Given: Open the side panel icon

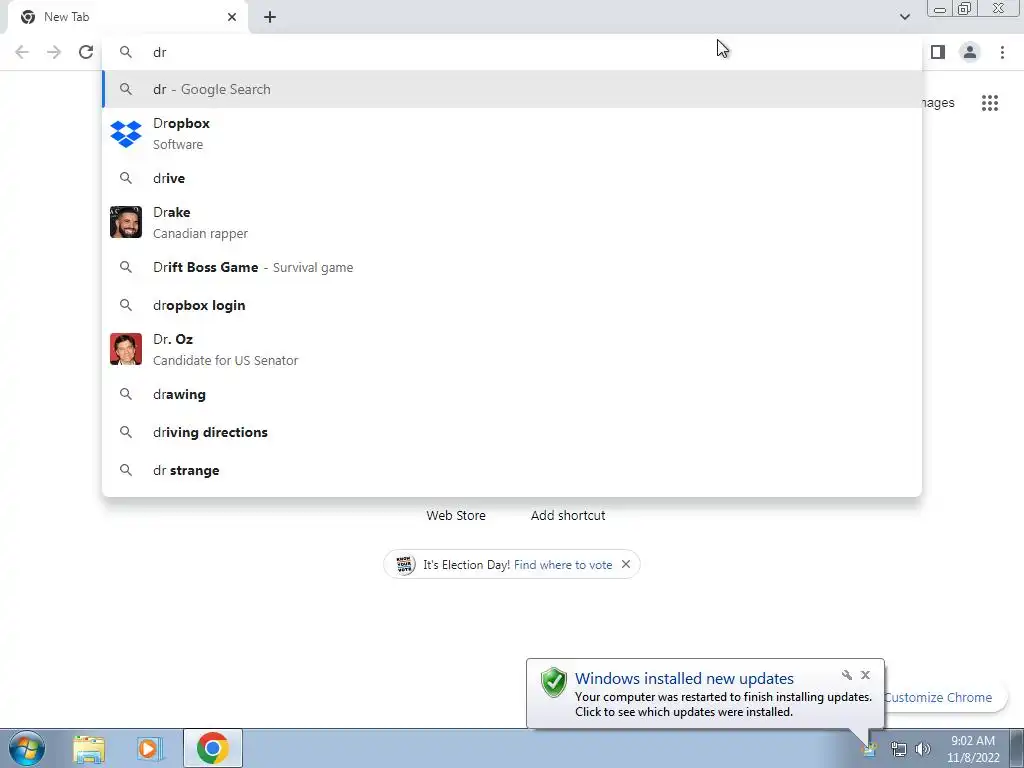Looking at the screenshot, I should (x=938, y=52).
